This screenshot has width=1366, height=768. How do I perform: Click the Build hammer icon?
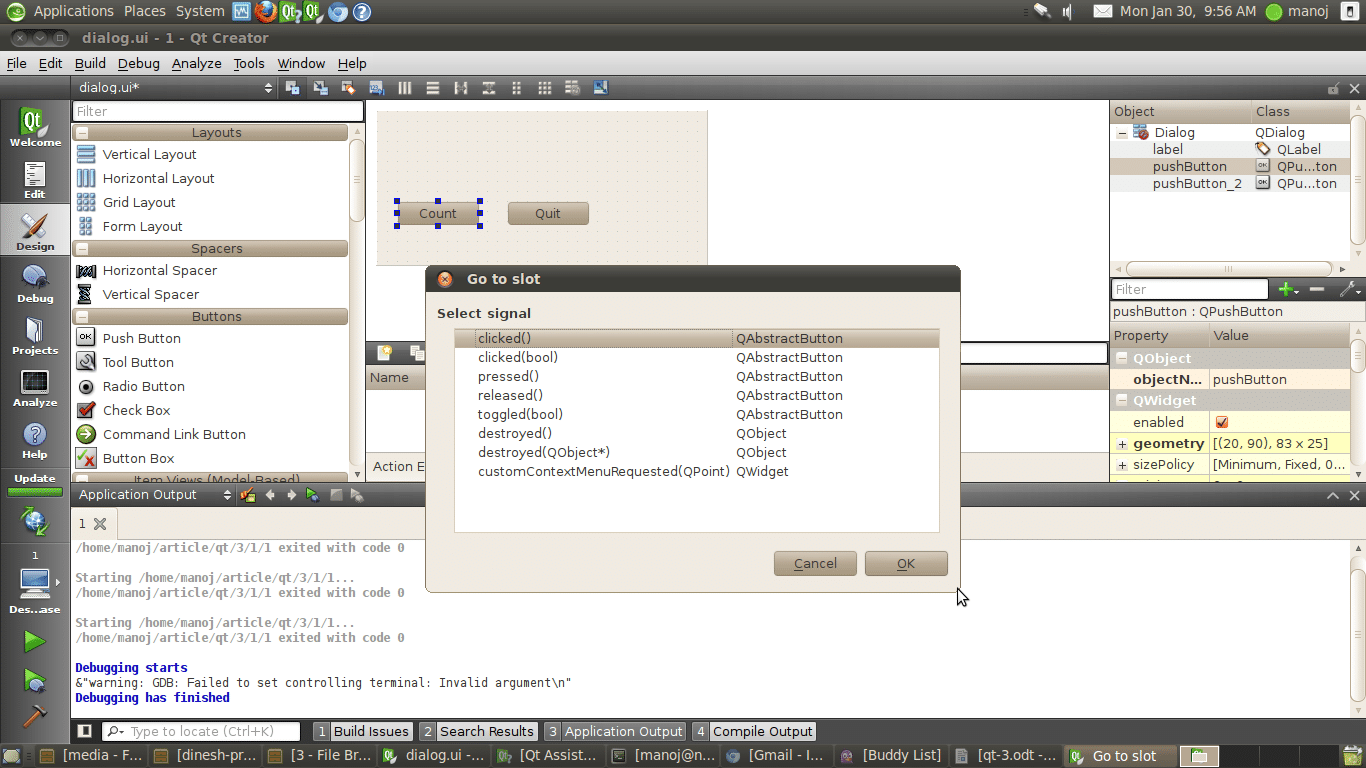[x=35, y=716]
